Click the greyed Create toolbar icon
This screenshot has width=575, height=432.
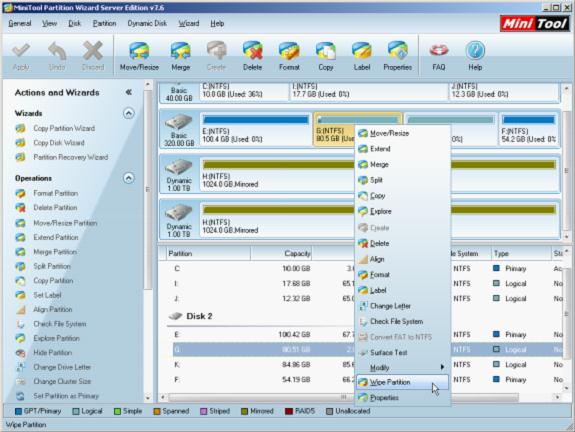[216, 56]
